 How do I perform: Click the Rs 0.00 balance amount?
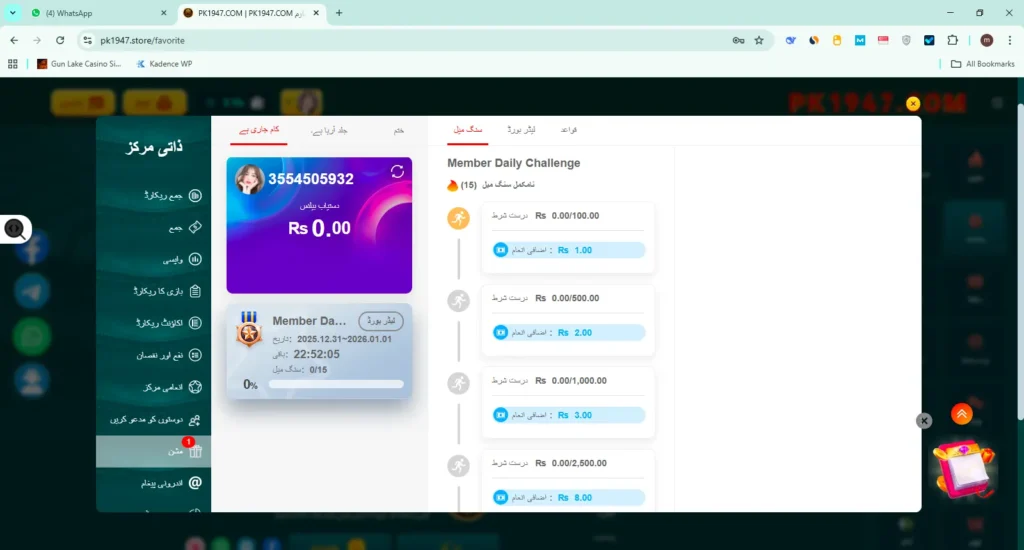pos(319,228)
